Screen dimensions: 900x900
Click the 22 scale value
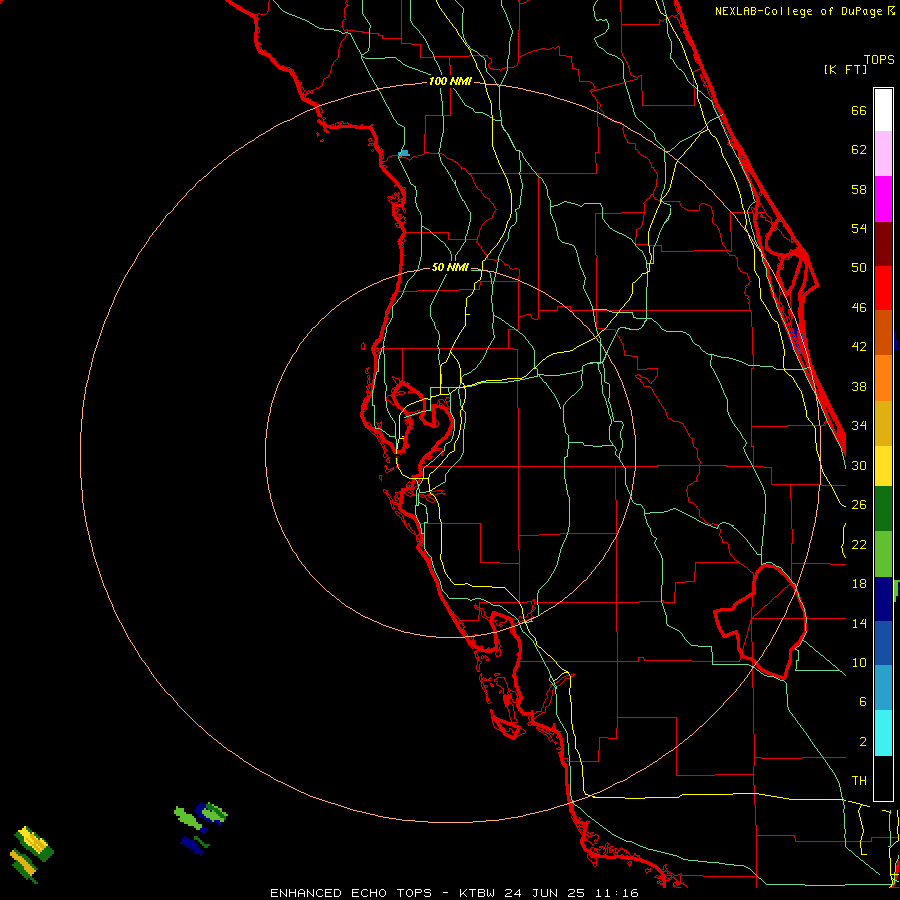(859, 544)
